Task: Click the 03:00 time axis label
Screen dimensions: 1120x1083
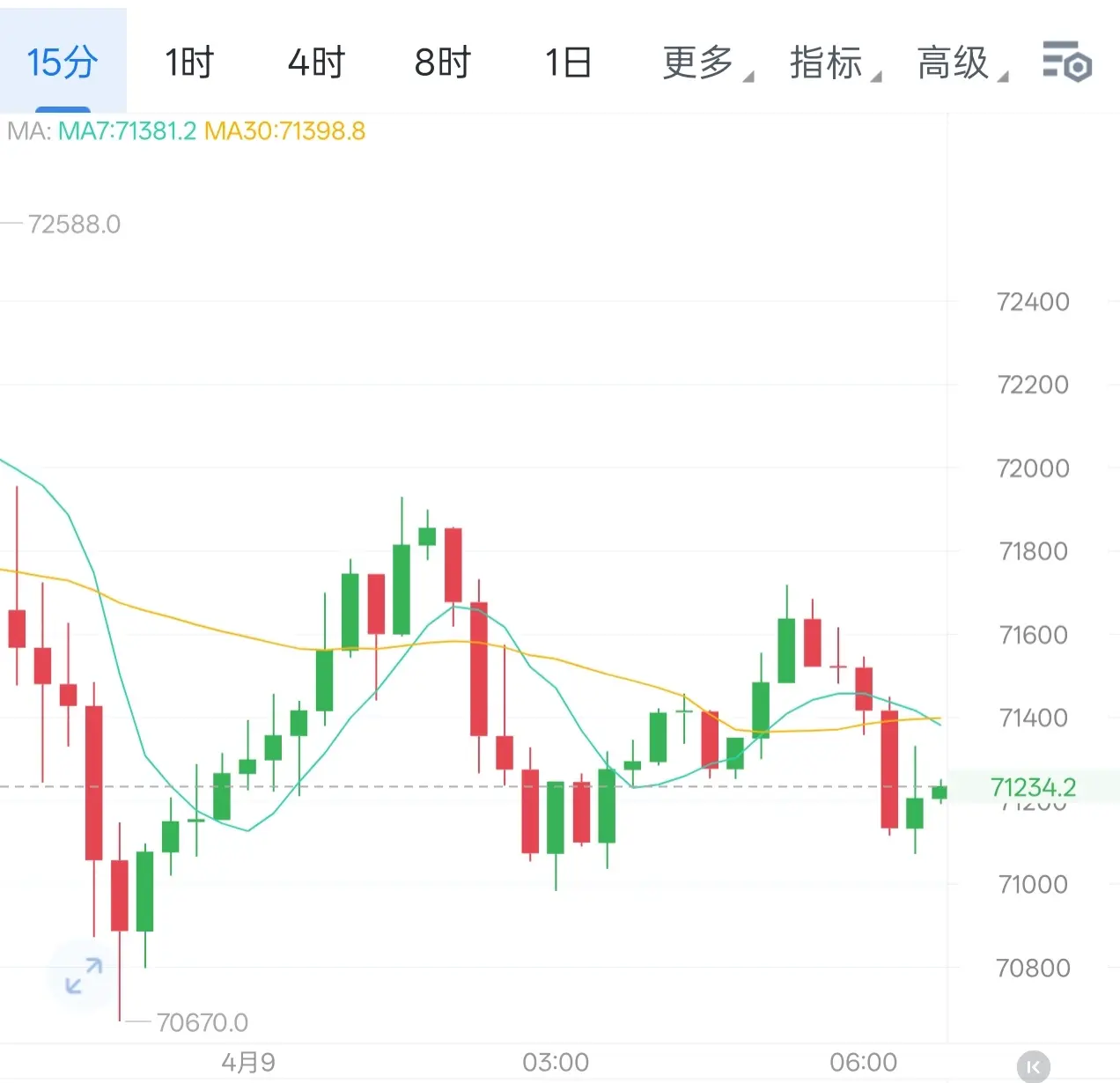Action: [556, 1063]
